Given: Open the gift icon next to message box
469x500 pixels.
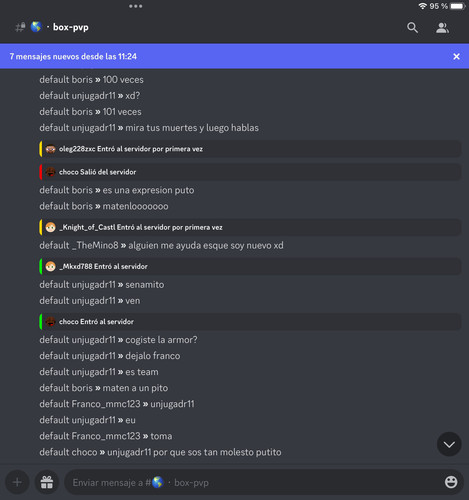Looking at the screenshot, I should pyautogui.click(x=47, y=482).
